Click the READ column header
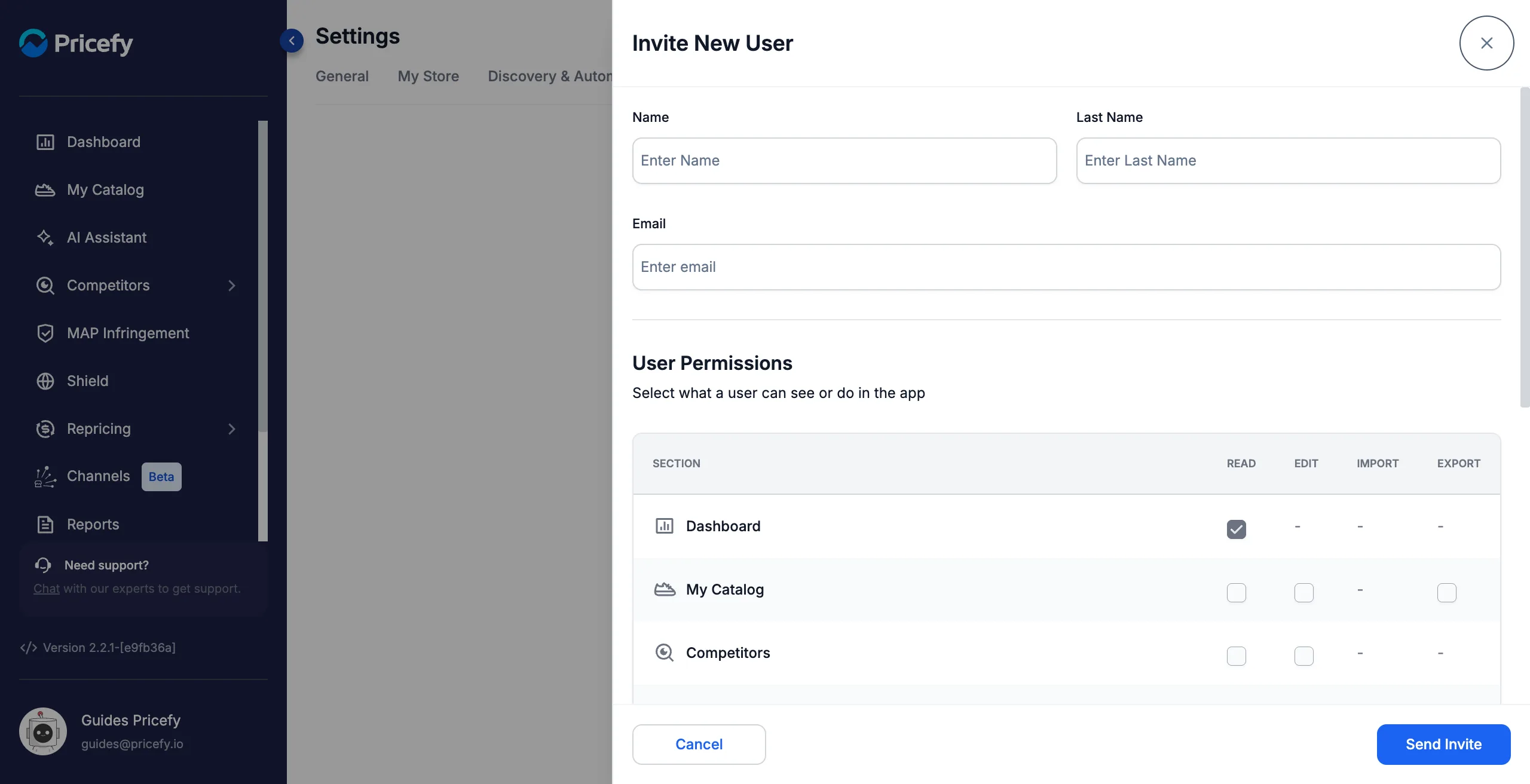 tap(1241, 464)
